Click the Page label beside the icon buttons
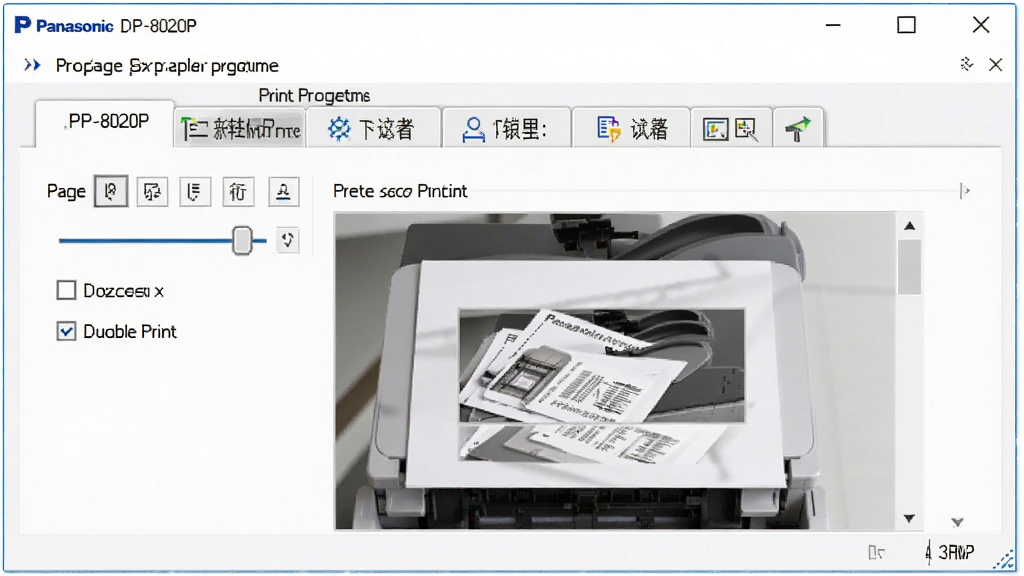Screen dimensions: 1024x576 point(66,191)
